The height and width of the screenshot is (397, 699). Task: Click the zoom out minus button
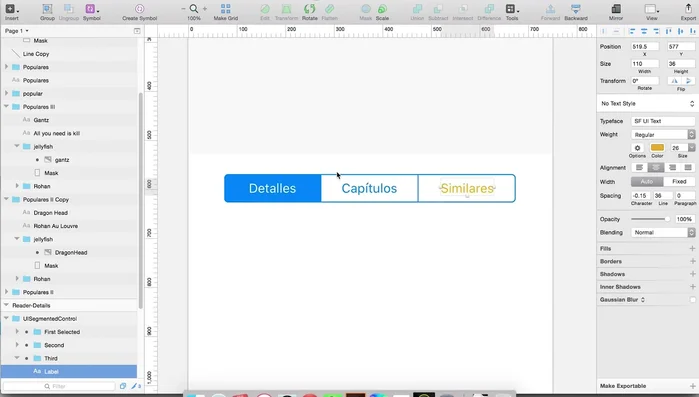tap(183, 8)
